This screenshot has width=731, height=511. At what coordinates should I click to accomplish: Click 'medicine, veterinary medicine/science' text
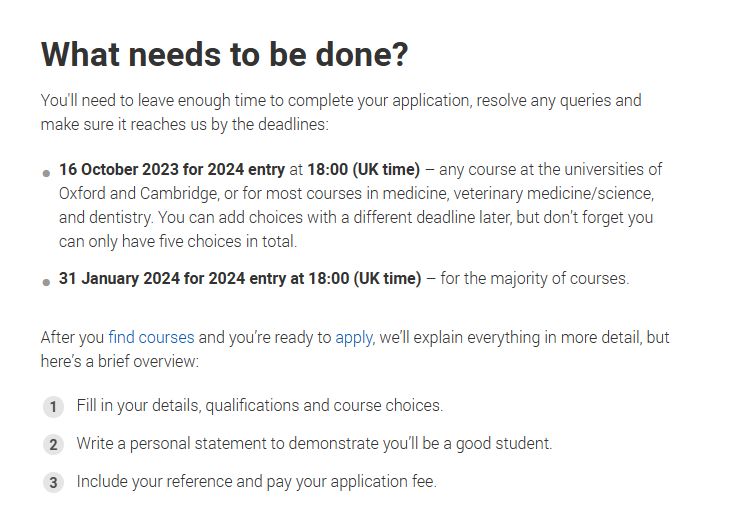click(x=517, y=193)
